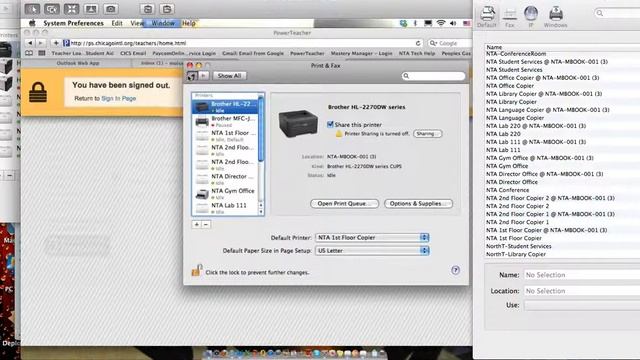The width and height of the screenshot is (640, 360).
Task: Open the bookmarks book icon in Safari
Action: point(29,53)
